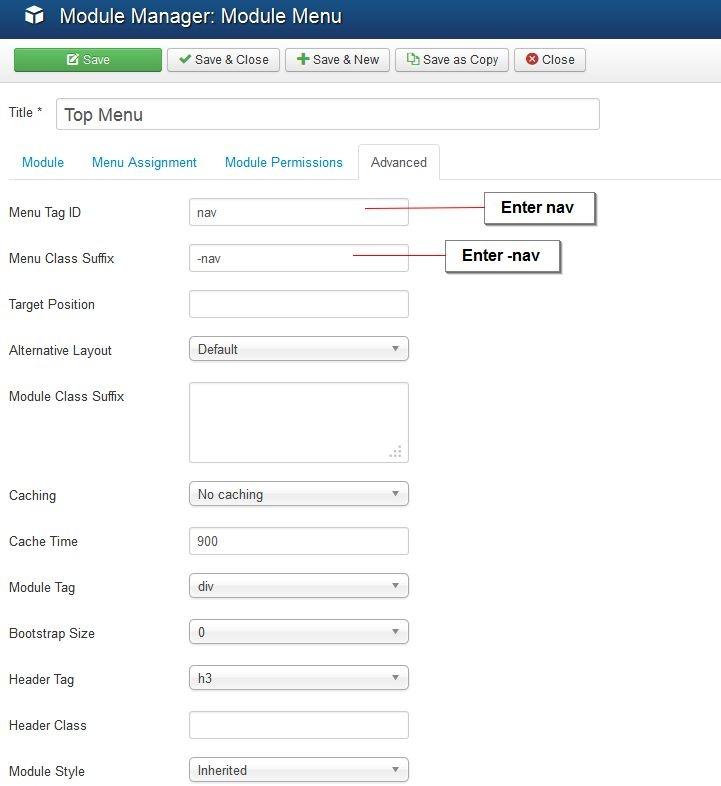The height and width of the screenshot is (786, 721).
Task: Switch to the Module tab
Action: click(x=43, y=162)
